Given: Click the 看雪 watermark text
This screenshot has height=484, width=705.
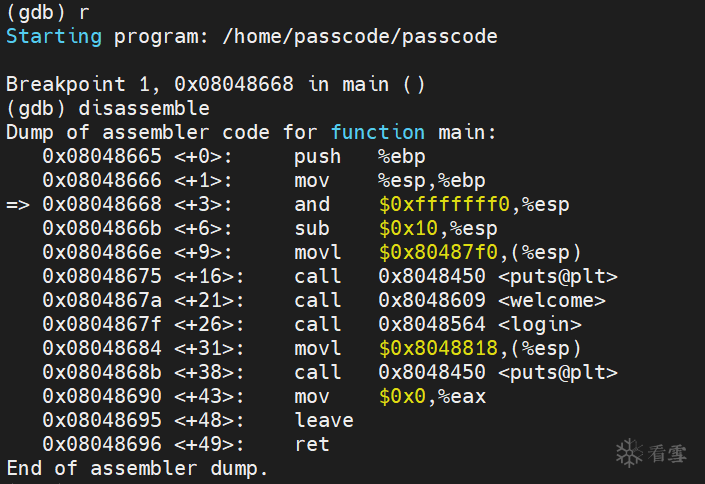Looking at the screenshot, I should click(665, 453).
